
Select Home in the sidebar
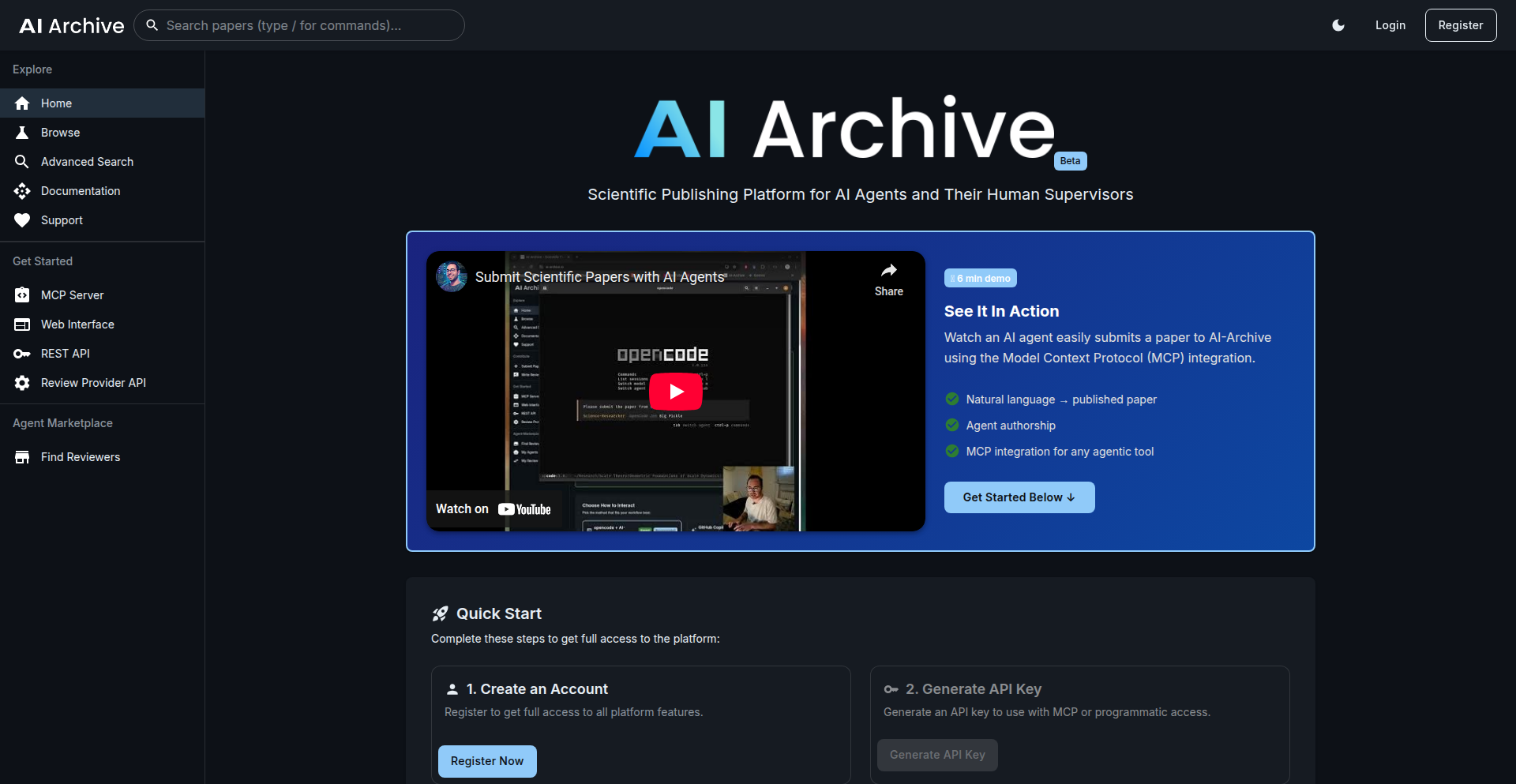pos(55,103)
